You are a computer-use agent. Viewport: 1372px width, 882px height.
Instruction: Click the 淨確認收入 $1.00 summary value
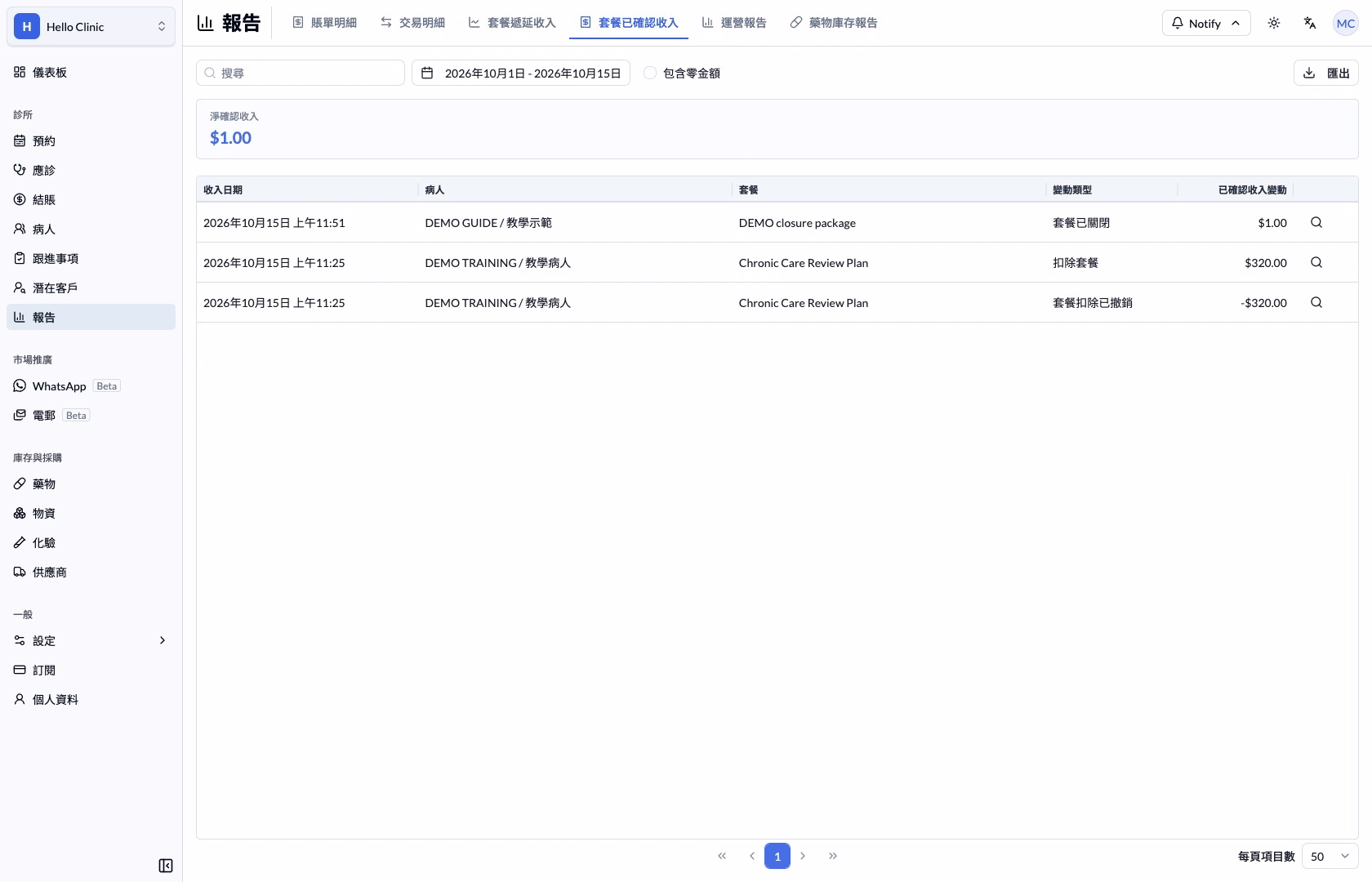(230, 138)
